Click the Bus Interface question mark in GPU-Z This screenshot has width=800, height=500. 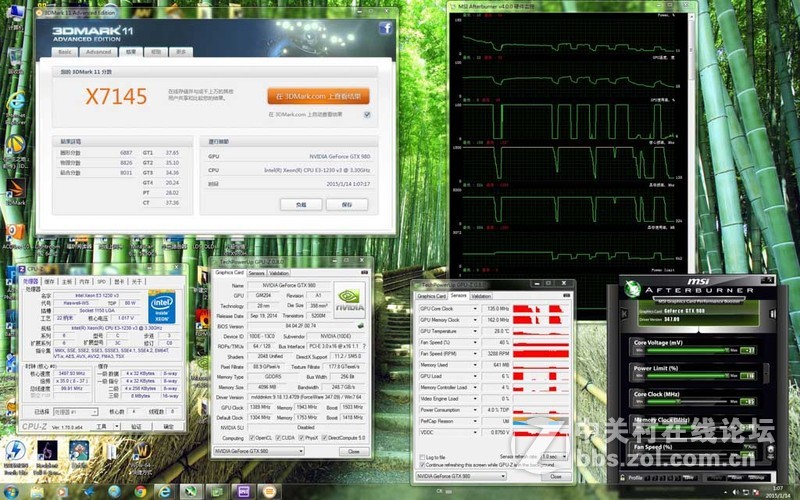pos(364,346)
